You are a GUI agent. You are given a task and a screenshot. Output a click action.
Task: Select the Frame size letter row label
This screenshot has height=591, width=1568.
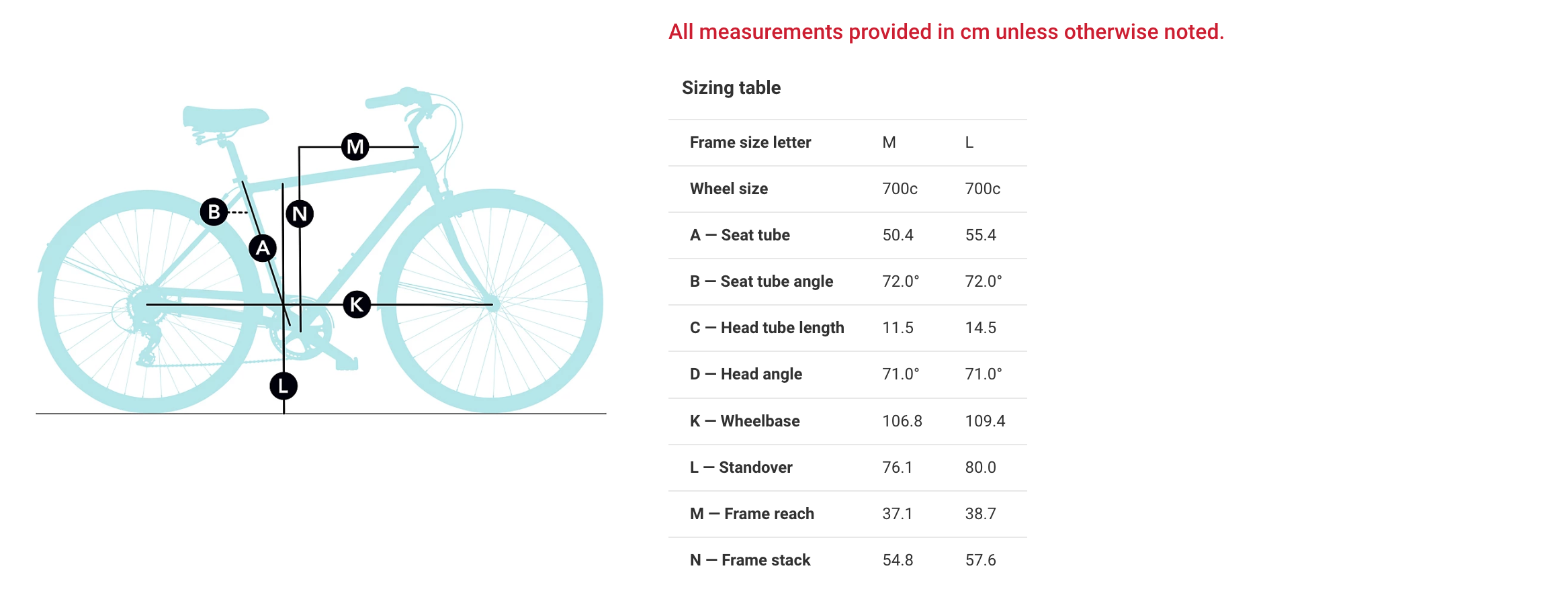(750, 142)
